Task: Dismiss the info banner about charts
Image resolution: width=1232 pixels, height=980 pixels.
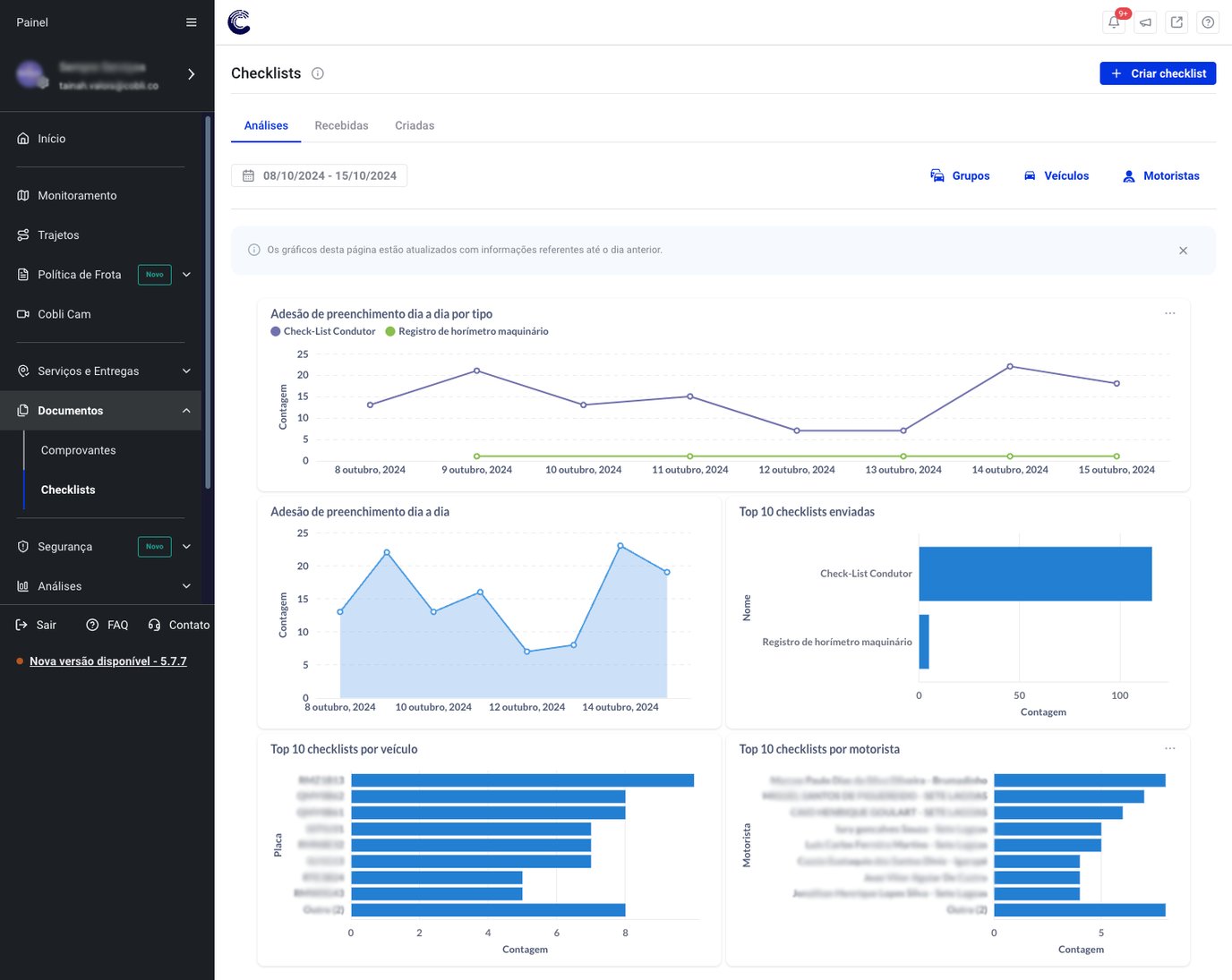Action: coord(1183,251)
